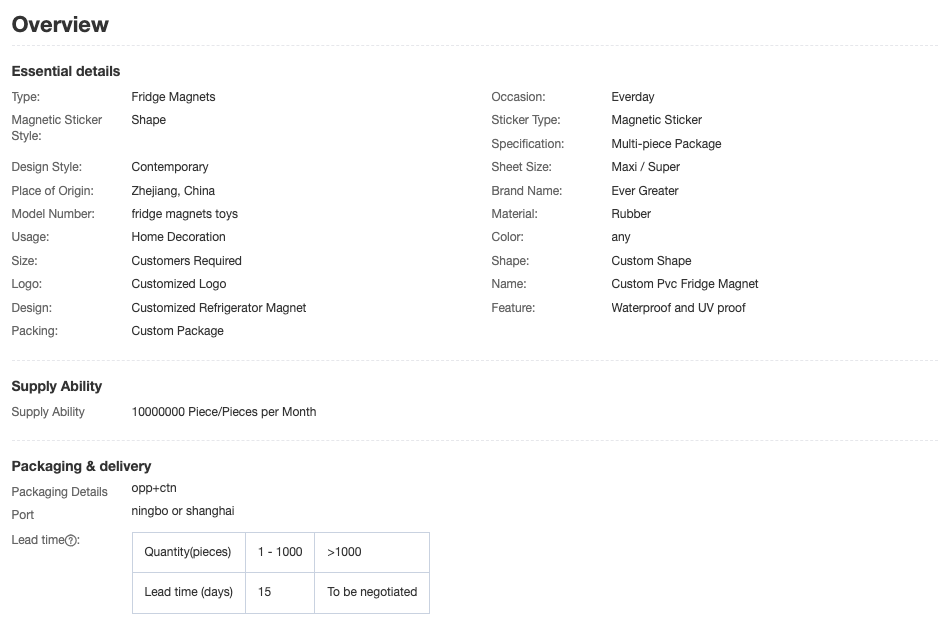Select 'Zhejiang, China' place of origin
Screen dimensions: 947x622
(173, 191)
